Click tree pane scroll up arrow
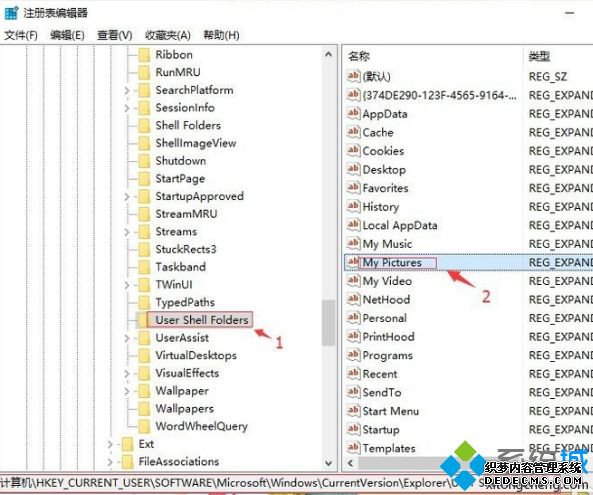This screenshot has width=593, height=495. (329, 54)
